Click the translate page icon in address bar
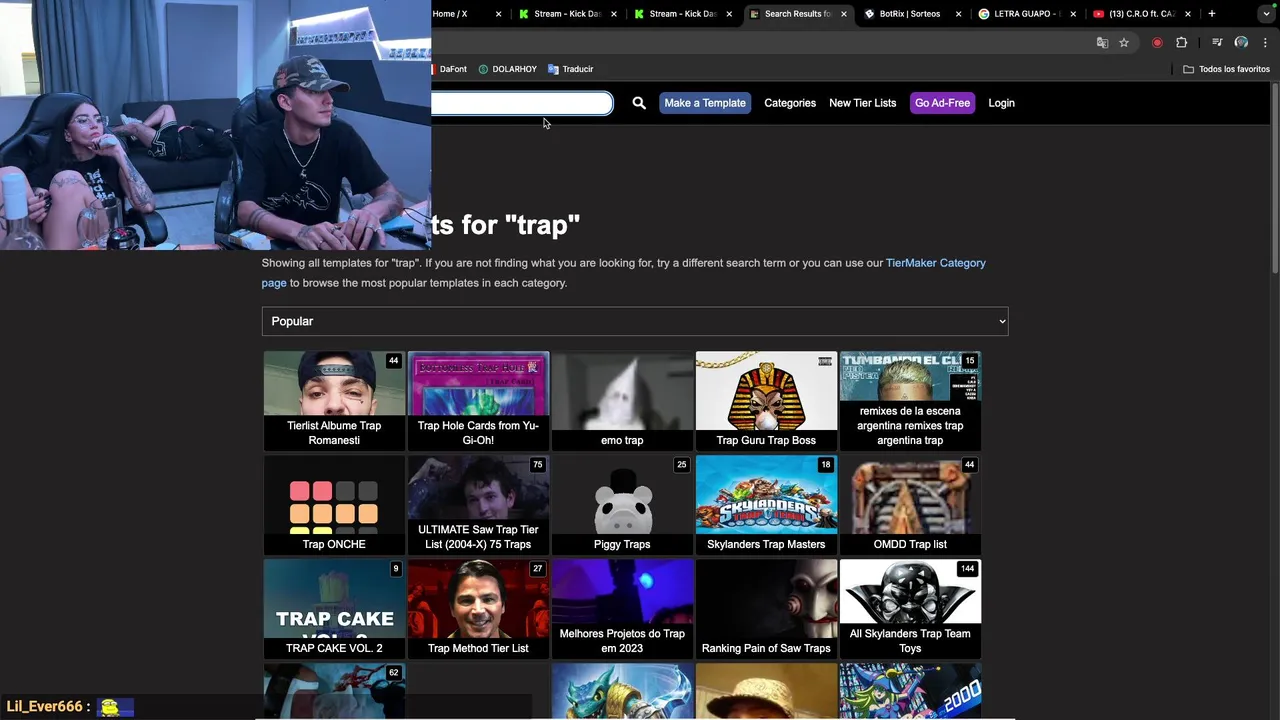The image size is (1280, 720). point(1102,43)
